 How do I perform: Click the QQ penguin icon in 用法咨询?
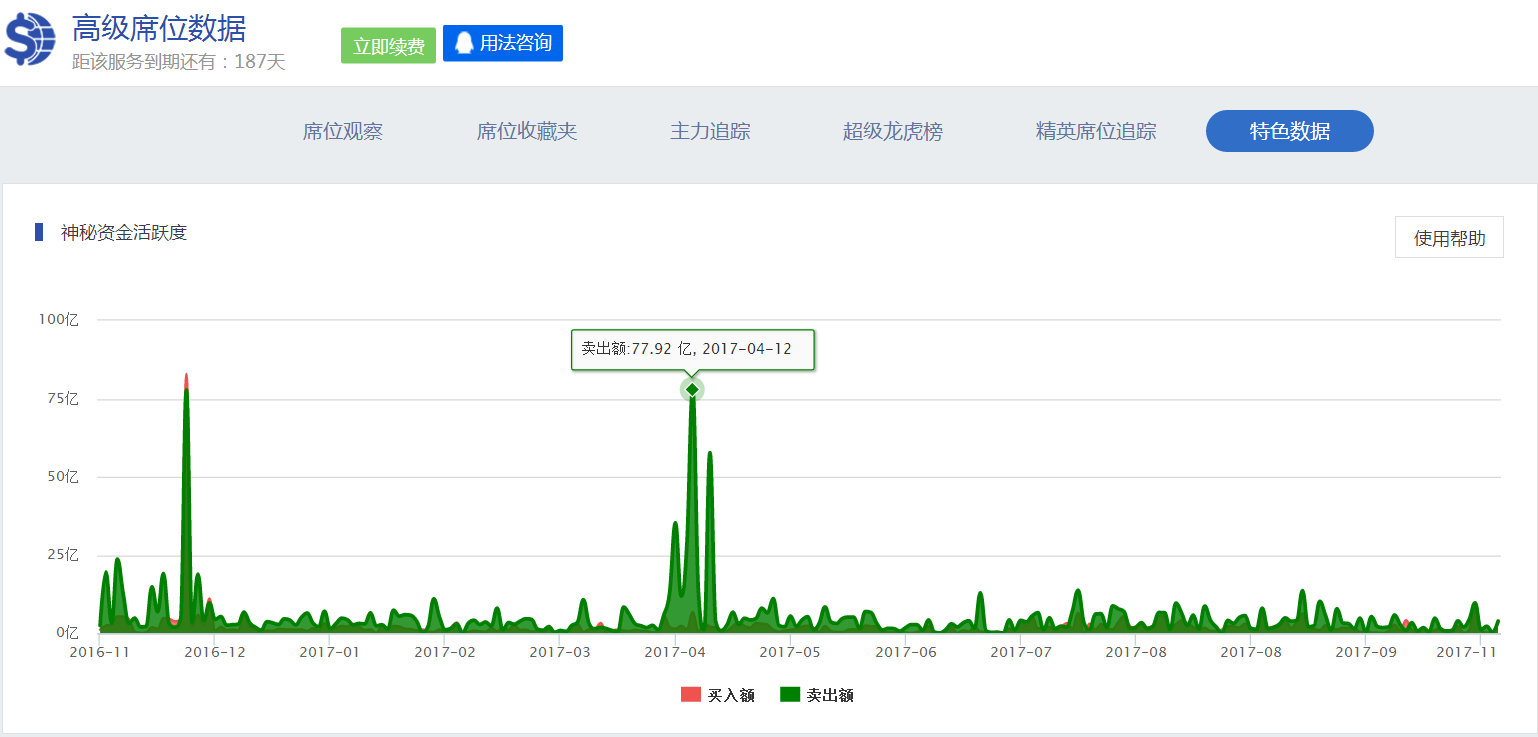(464, 43)
